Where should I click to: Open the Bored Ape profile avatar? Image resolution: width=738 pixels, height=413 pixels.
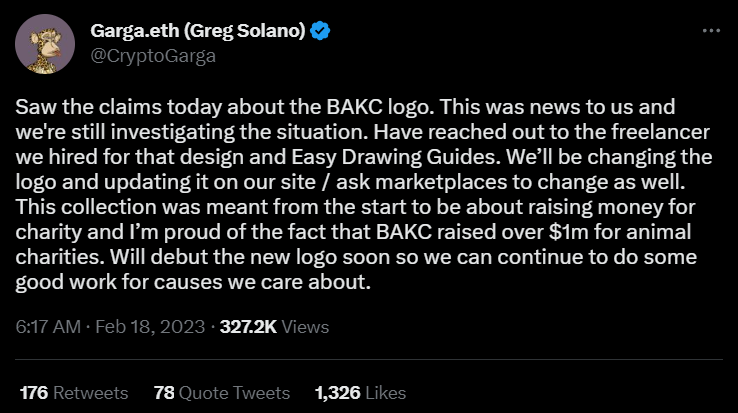42,44
